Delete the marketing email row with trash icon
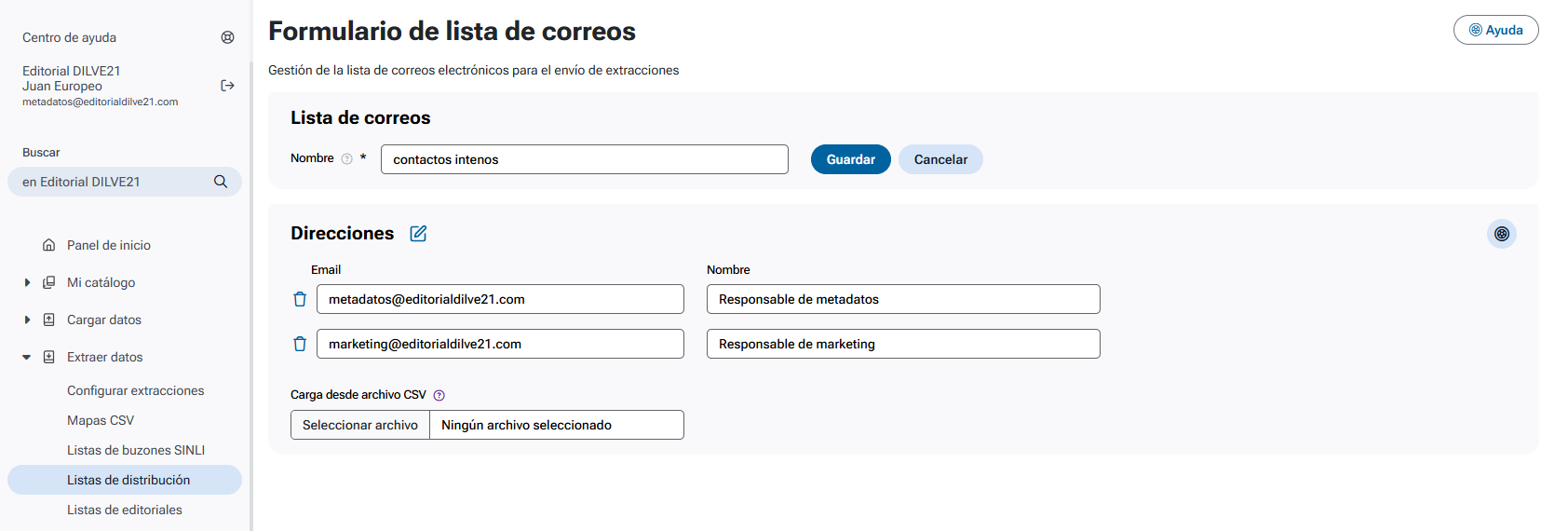 pyautogui.click(x=300, y=344)
